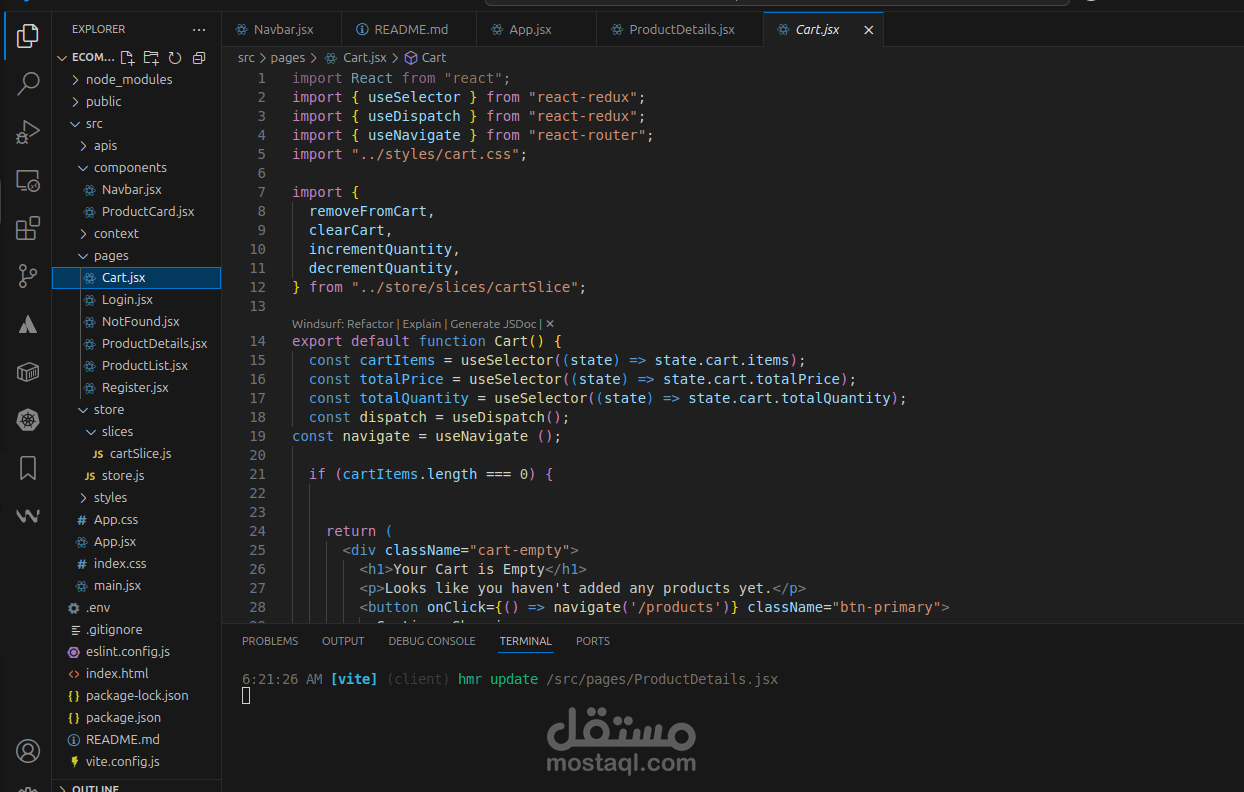1244x792 pixels.
Task: Open the Accounts menu icon
Action: click(x=28, y=751)
